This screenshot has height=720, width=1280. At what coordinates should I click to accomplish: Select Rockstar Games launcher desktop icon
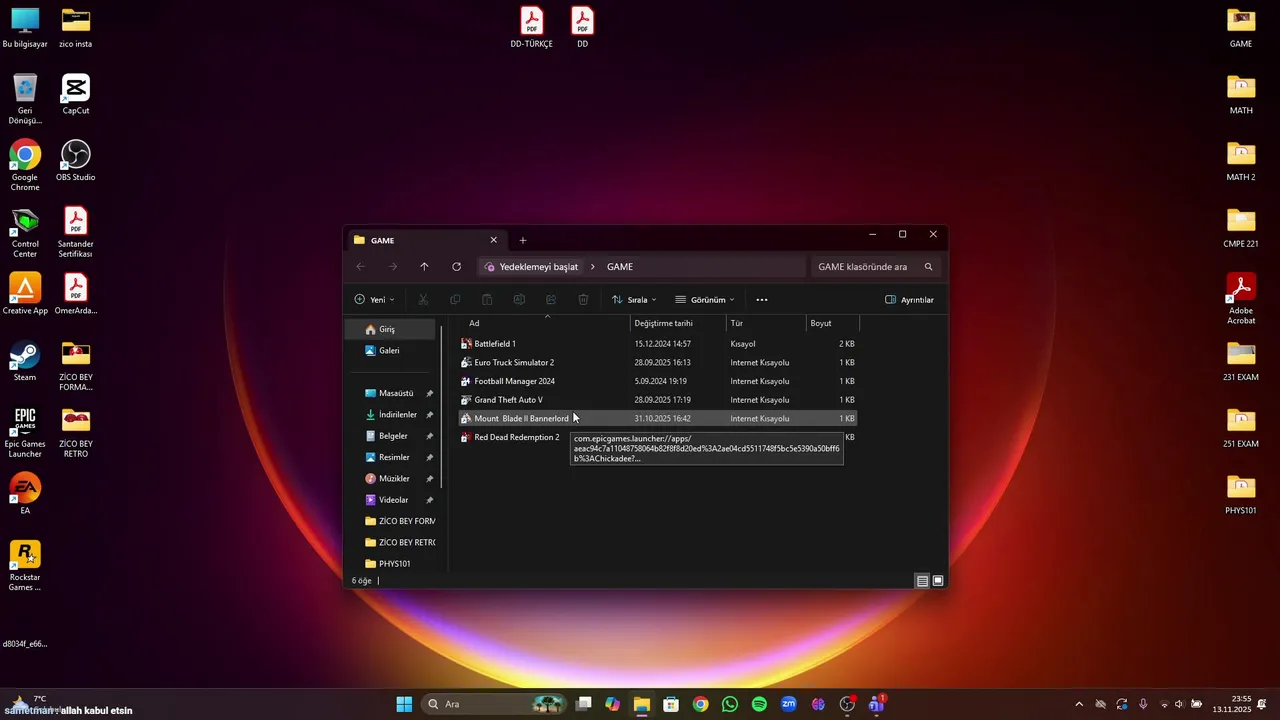(25, 566)
